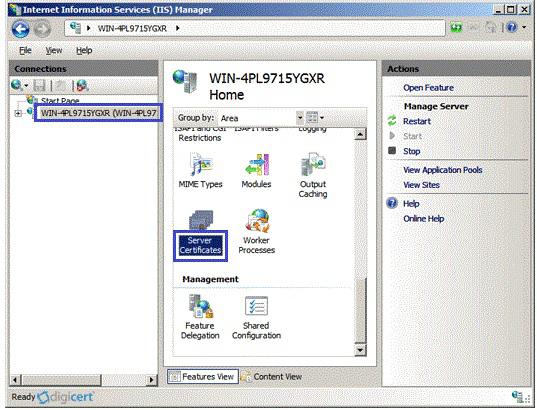The height and width of the screenshot is (410, 537).
Task: Click the features list vertical scrollbar thumb
Action: [360, 310]
